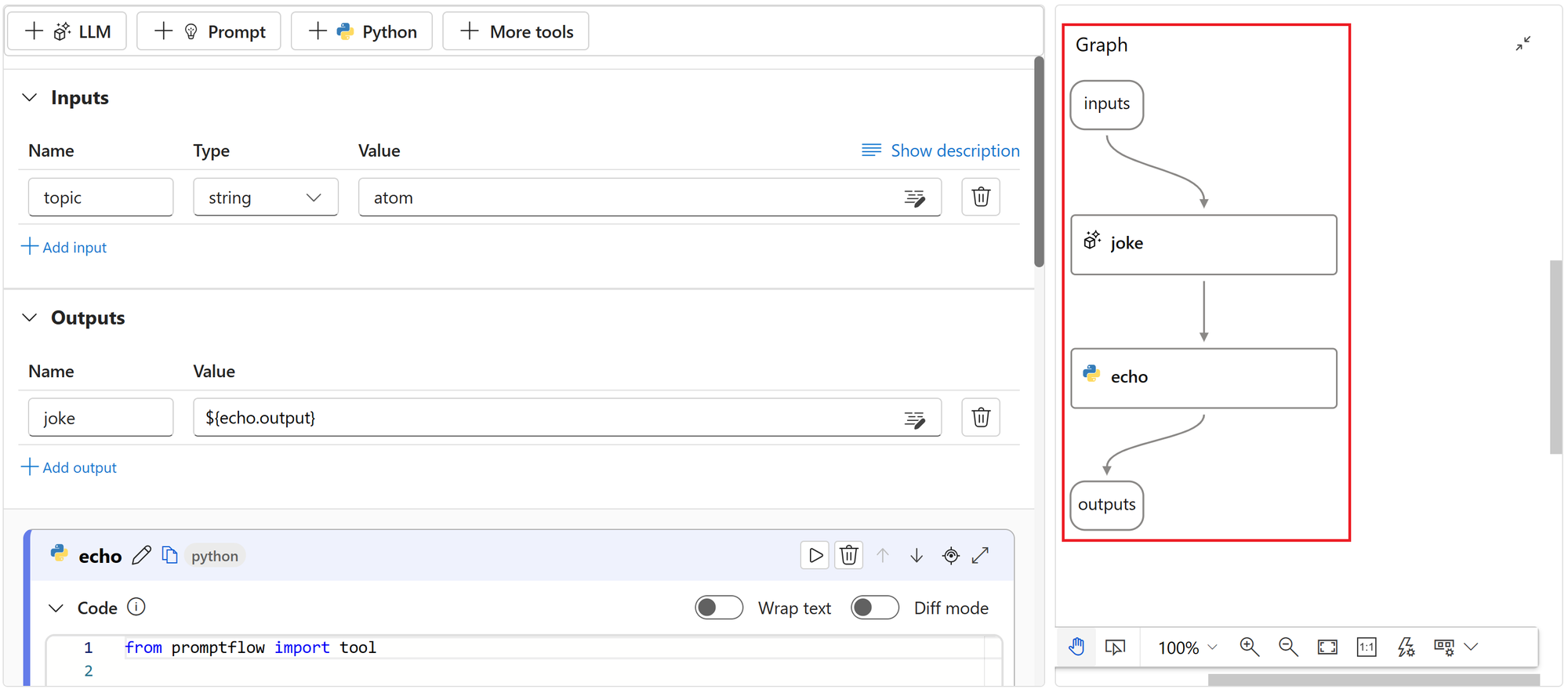Viewport: 1568px width, 693px height.
Task: Collapse the Outputs section
Action: (30, 318)
